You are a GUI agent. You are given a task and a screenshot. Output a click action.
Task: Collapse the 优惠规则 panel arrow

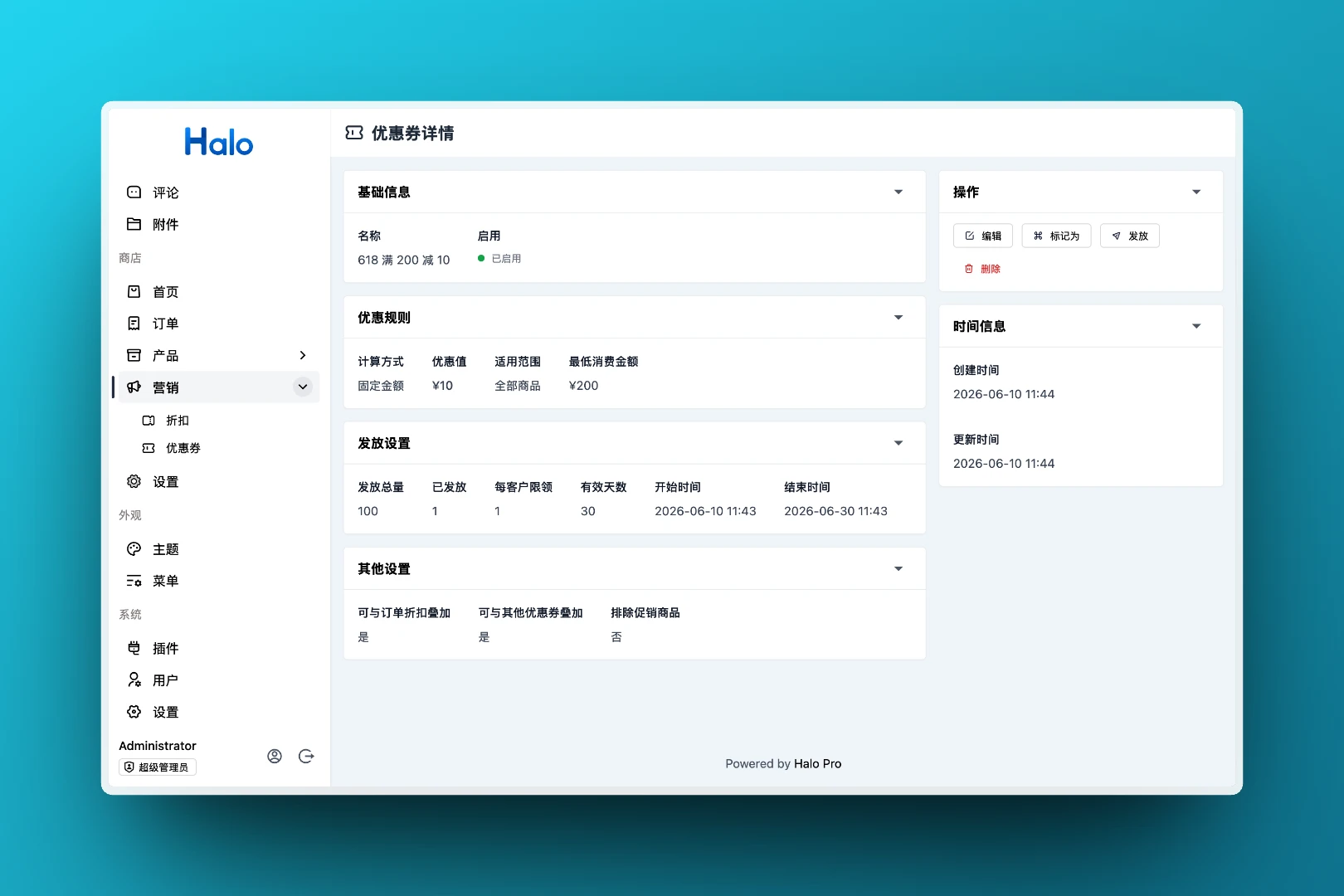898,318
